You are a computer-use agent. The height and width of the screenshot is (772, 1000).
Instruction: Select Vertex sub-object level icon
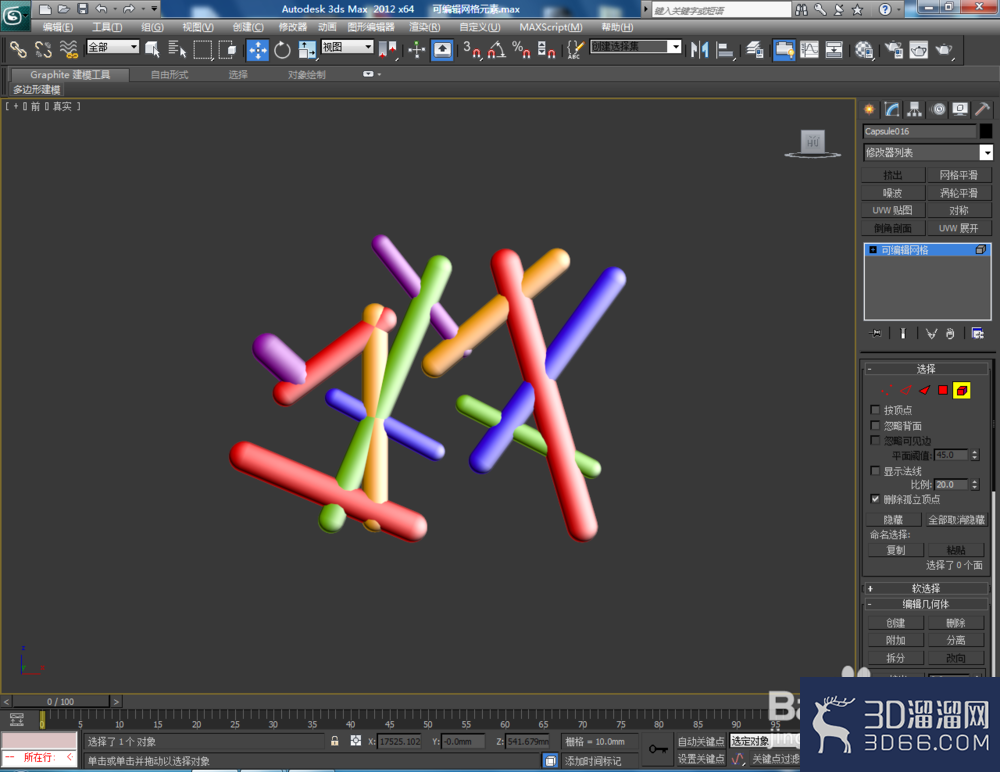(x=886, y=390)
